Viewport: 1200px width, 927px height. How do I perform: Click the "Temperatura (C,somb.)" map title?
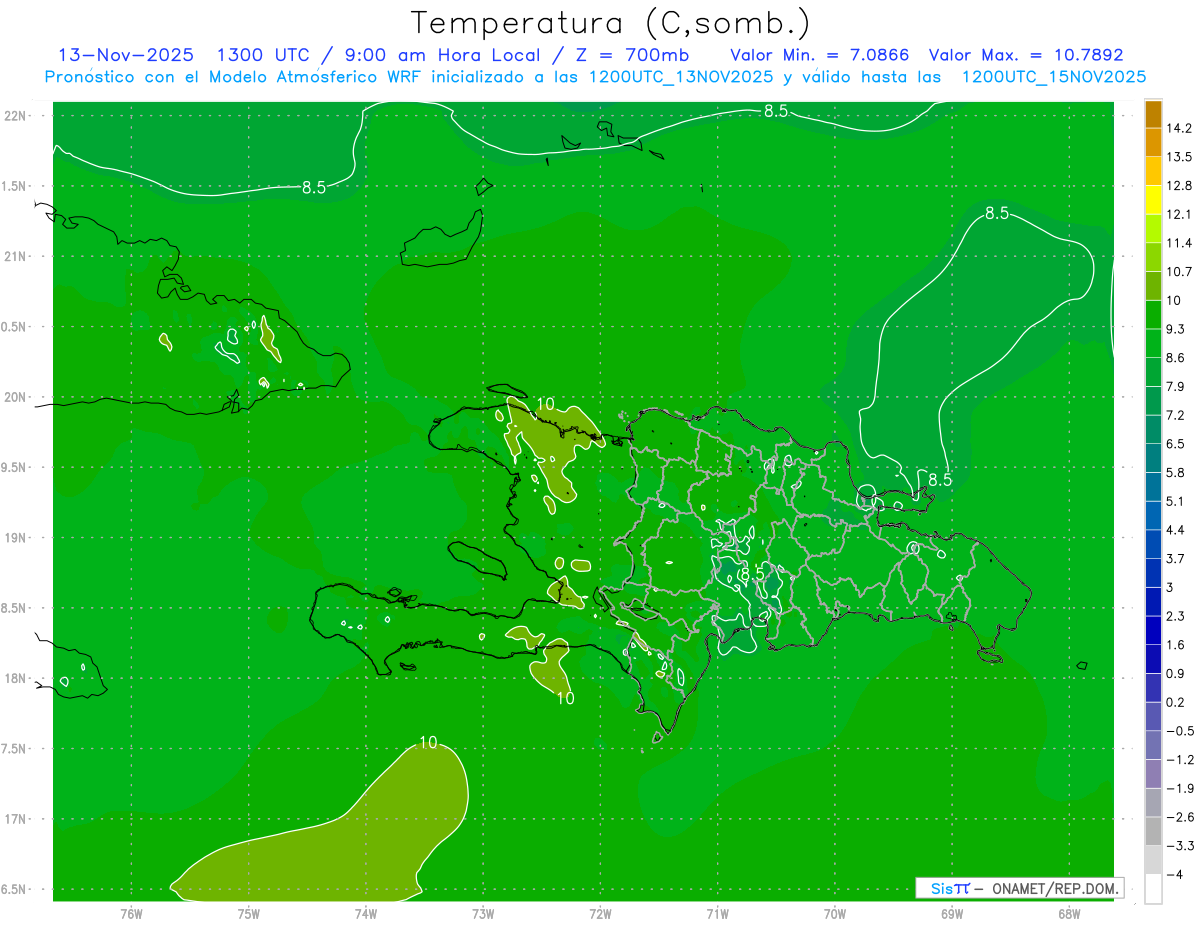pos(610,23)
